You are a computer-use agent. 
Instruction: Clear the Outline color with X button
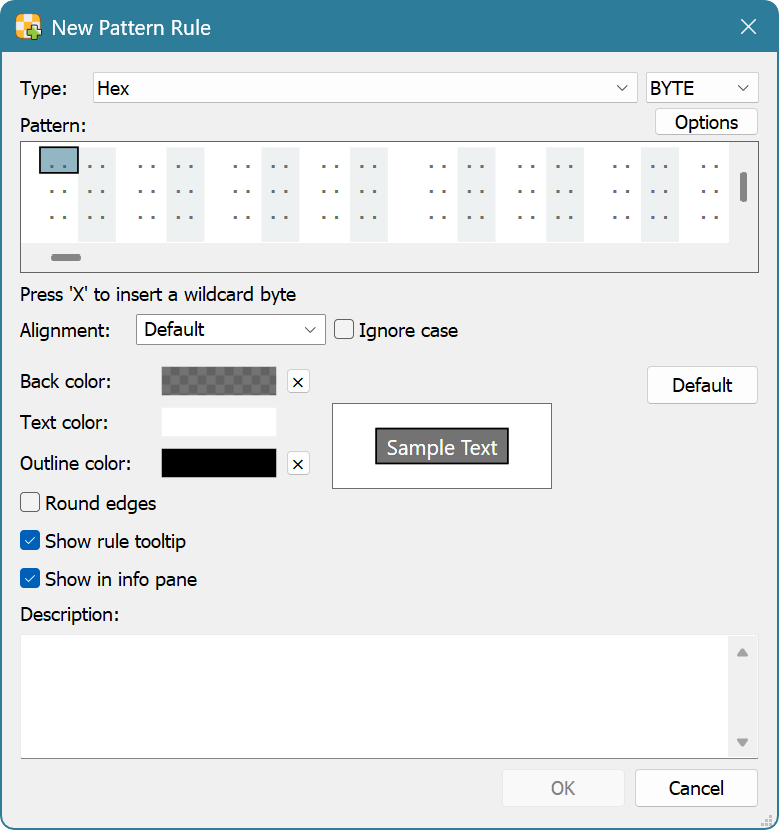click(298, 463)
